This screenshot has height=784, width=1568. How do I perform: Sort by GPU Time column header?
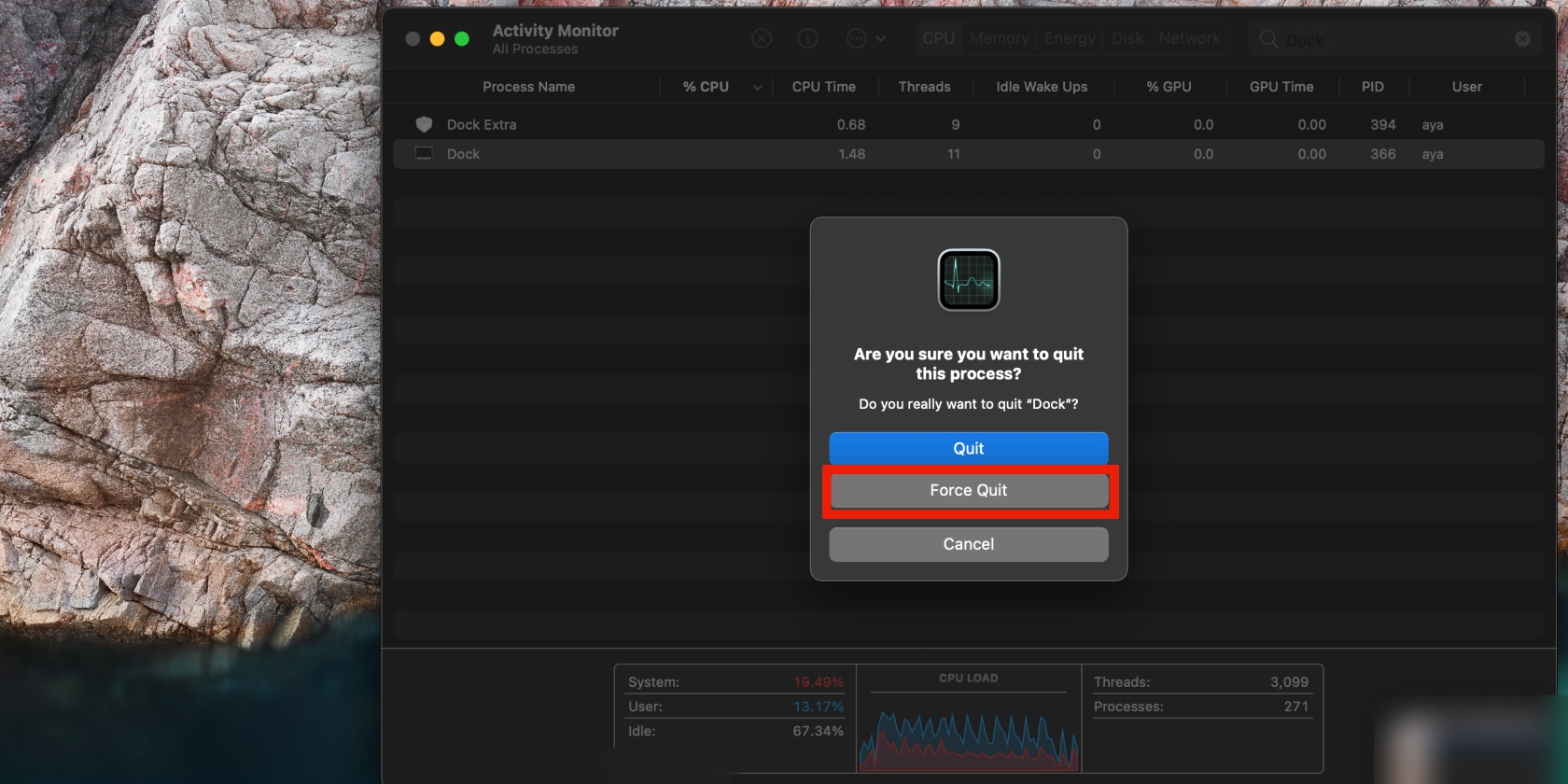1281,87
